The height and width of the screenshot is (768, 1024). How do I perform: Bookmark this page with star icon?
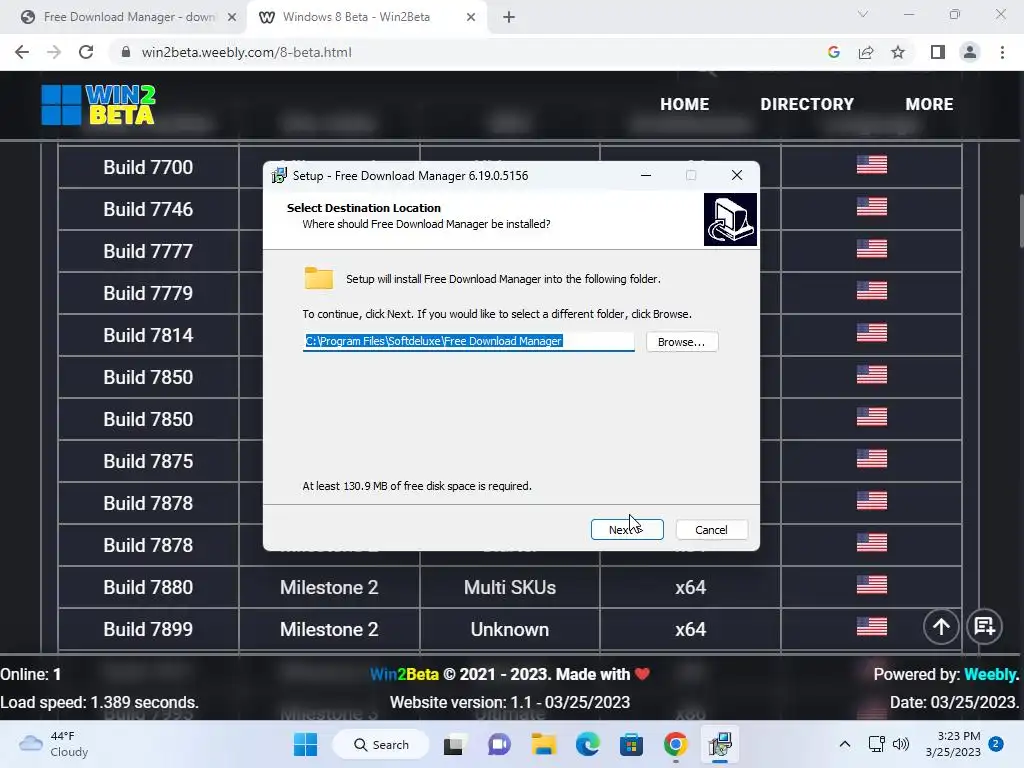[x=898, y=52]
